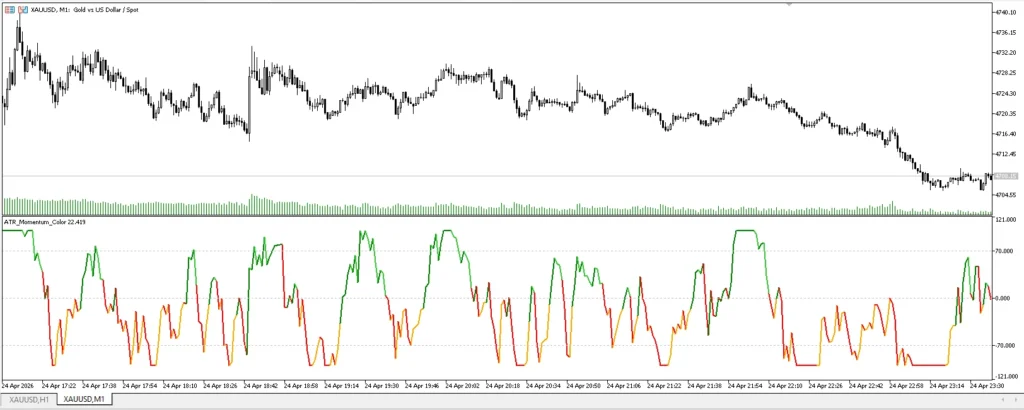Click the 70.000 level on indicator scale

pyautogui.click(x=1004, y=251)
